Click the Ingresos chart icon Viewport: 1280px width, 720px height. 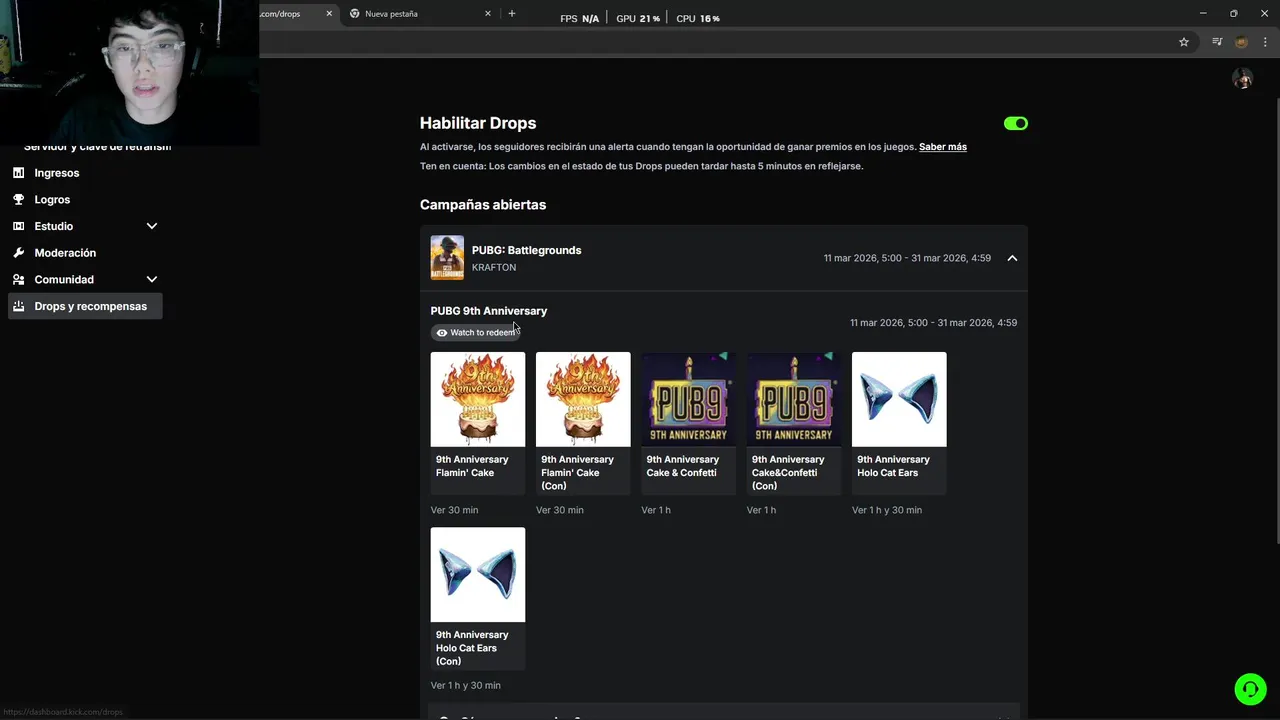tap(18, 173)
